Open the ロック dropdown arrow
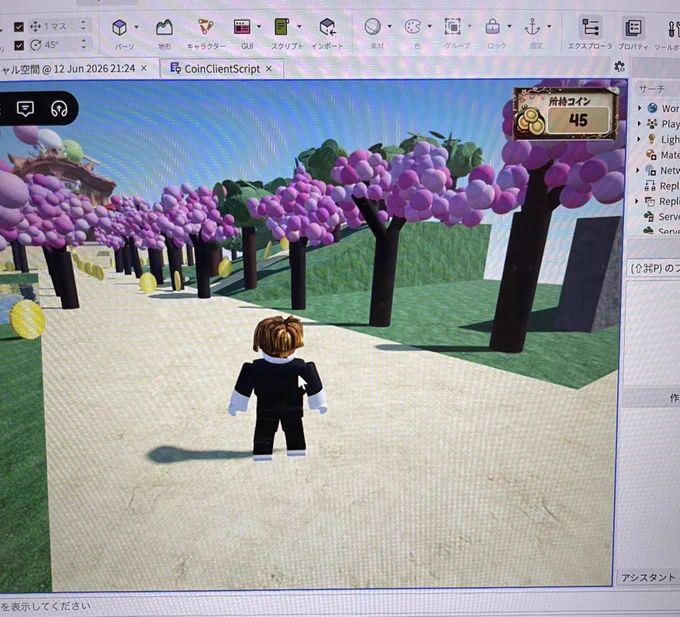Viewport: 680px width, 617px height. pos(509,26)
